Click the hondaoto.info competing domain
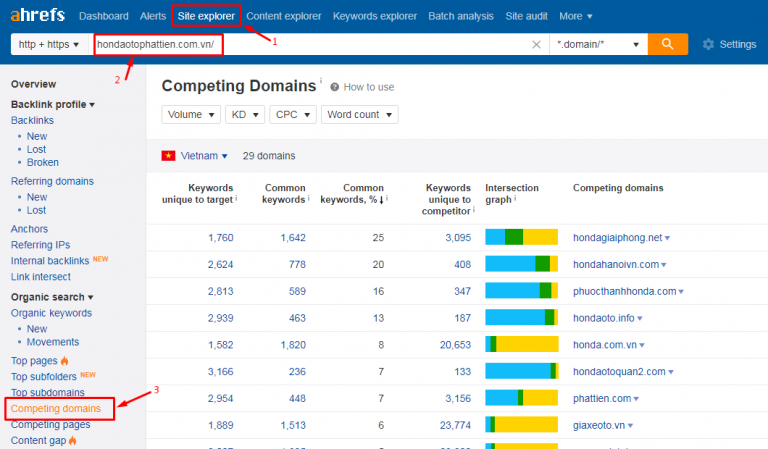The image size is (768, 449). (x=603, y=318)
